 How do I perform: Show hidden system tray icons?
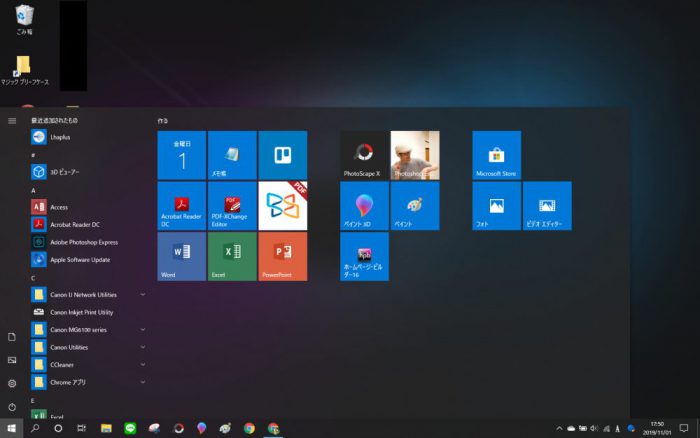(x=559, y=429)
